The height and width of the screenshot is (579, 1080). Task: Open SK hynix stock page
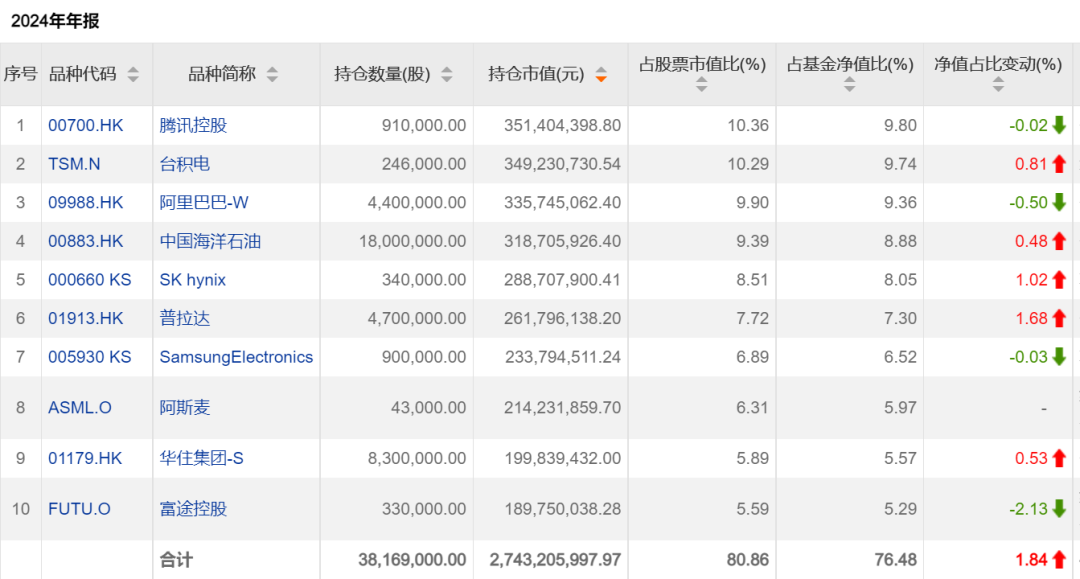pyautogui.click(x=193, y=280)
